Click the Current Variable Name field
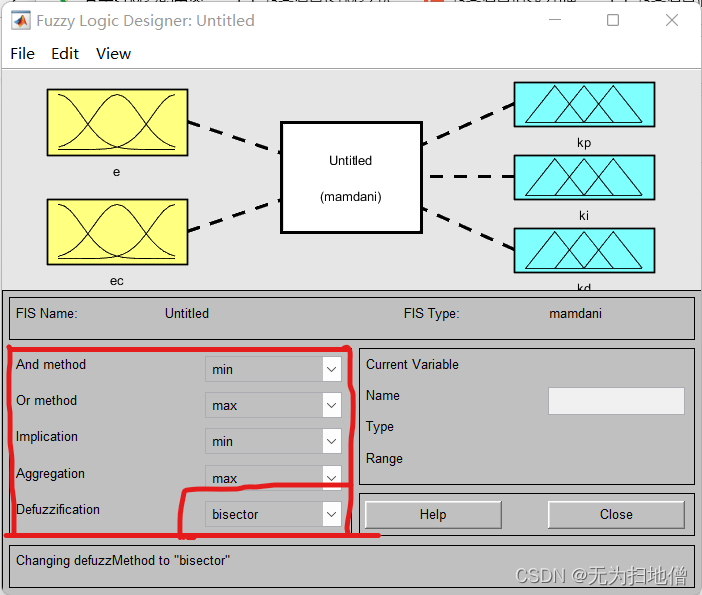 616,401
